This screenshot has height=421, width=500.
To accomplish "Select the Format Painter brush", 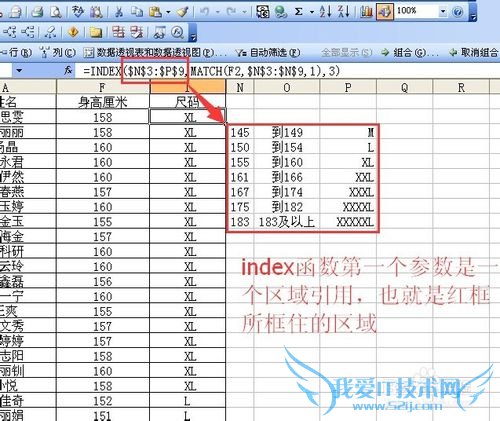I will [x=183, y=12].
